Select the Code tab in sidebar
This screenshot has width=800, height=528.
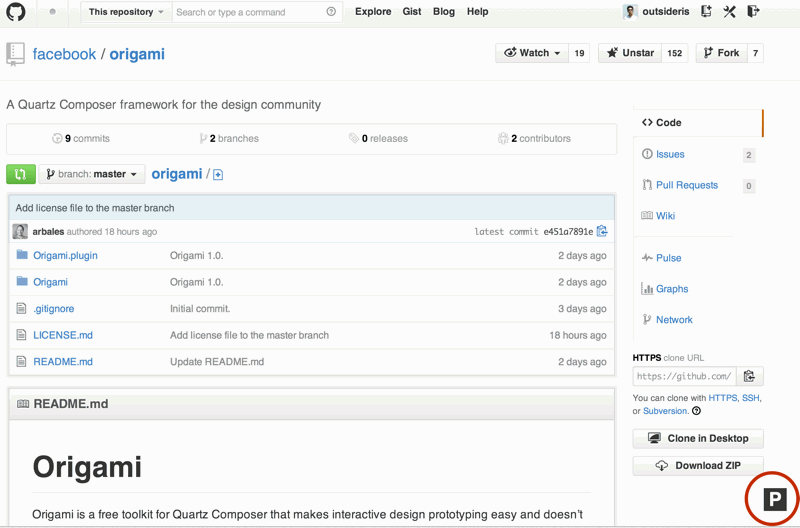[x=697, y=122]
